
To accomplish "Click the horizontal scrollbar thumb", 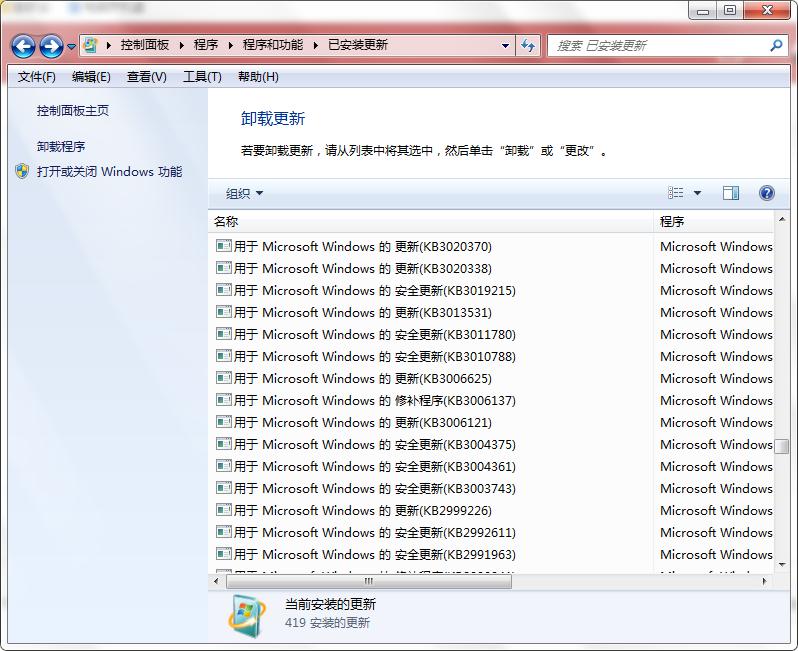I will point(369,581).
